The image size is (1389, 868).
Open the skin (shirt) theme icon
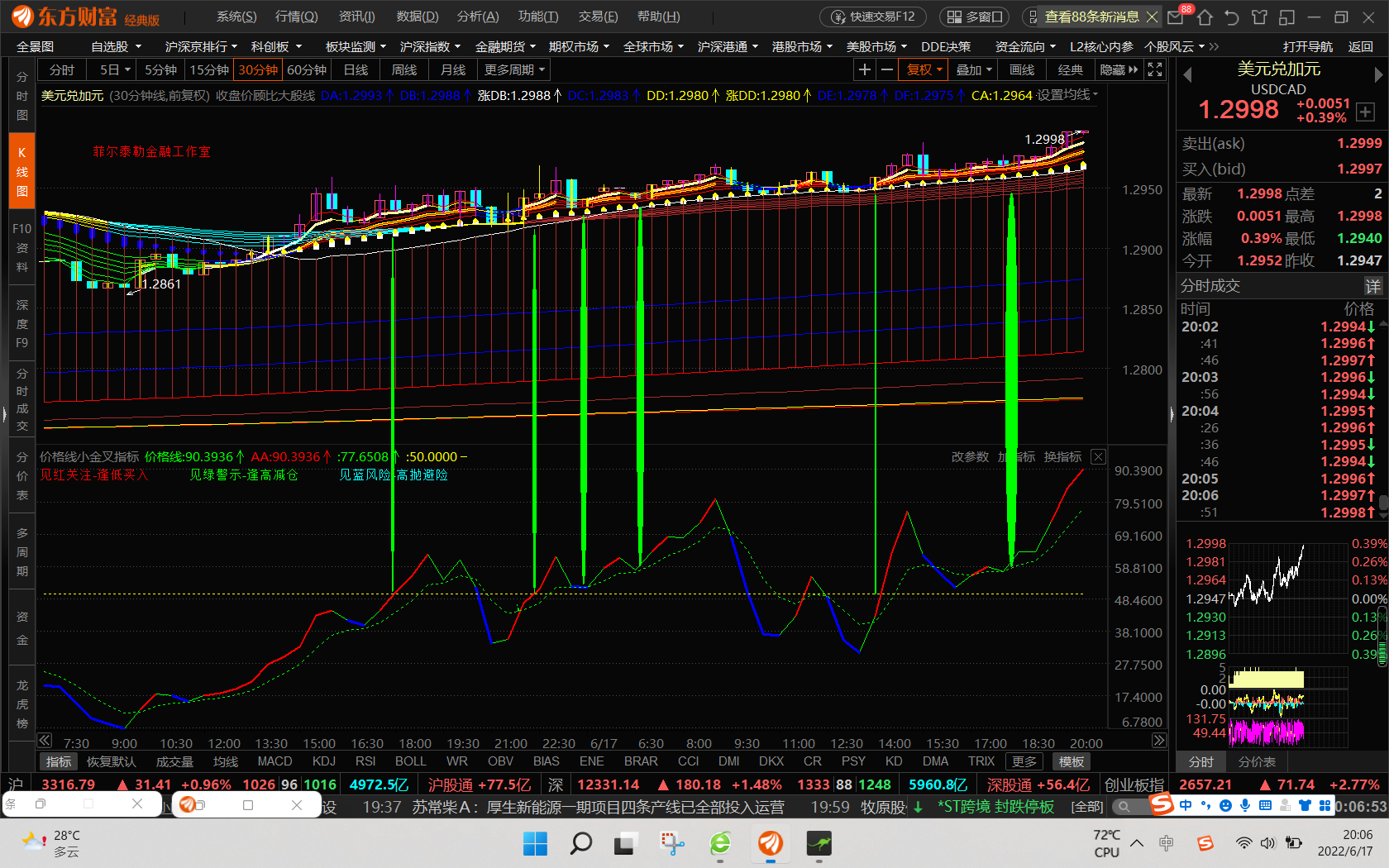[x=1259, y=17]
